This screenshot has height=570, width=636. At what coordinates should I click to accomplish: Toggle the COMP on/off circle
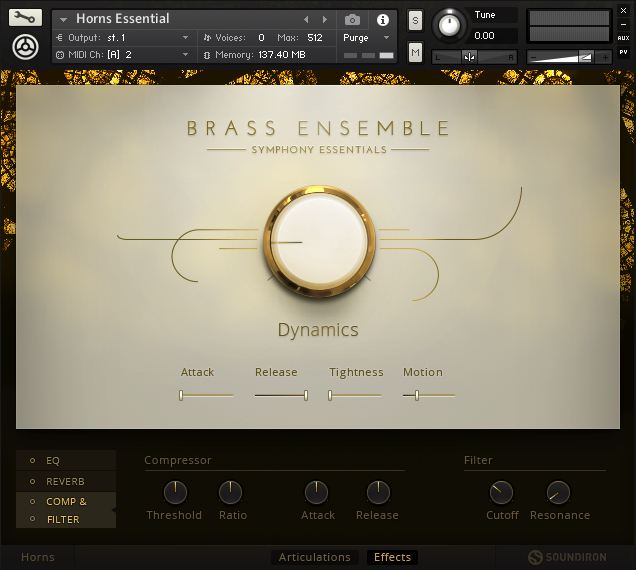click(x=32, y=501)
